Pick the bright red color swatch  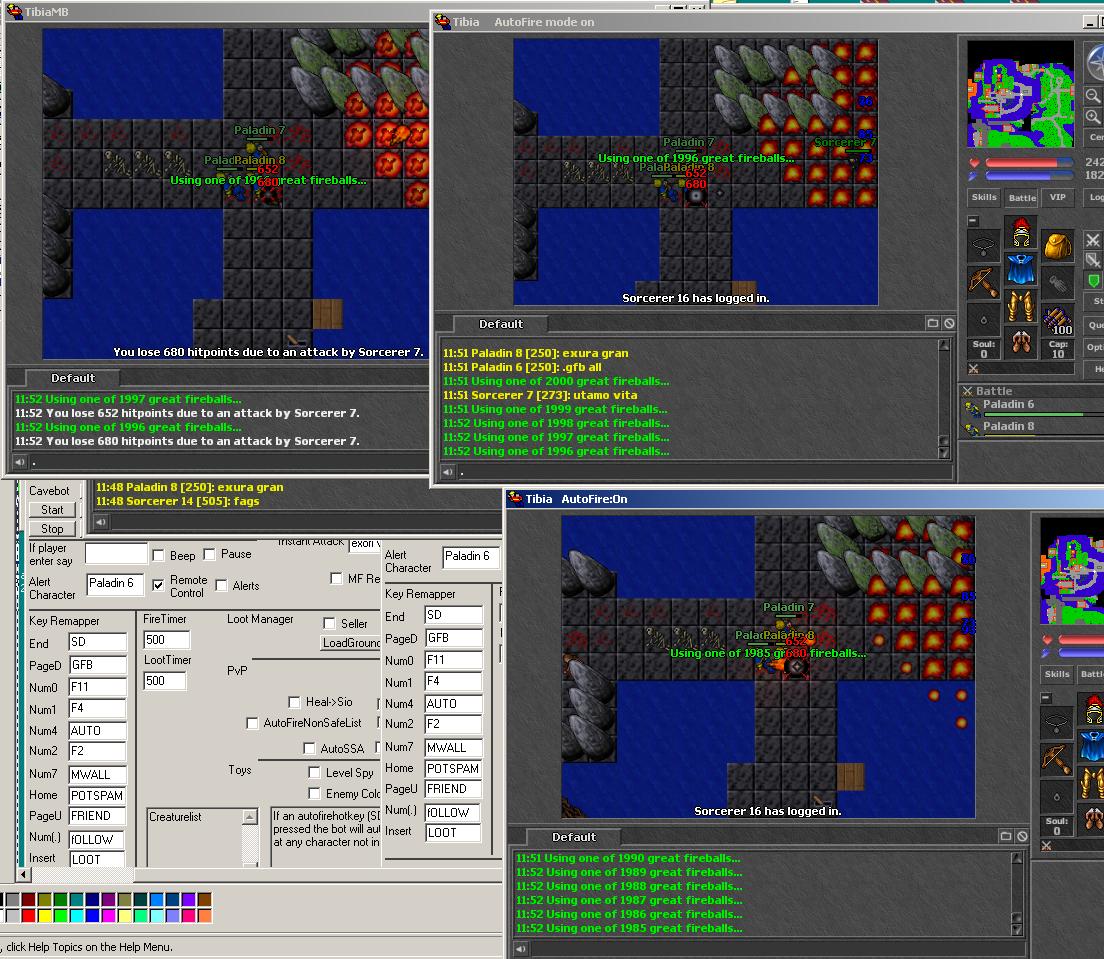coord(29,915)
